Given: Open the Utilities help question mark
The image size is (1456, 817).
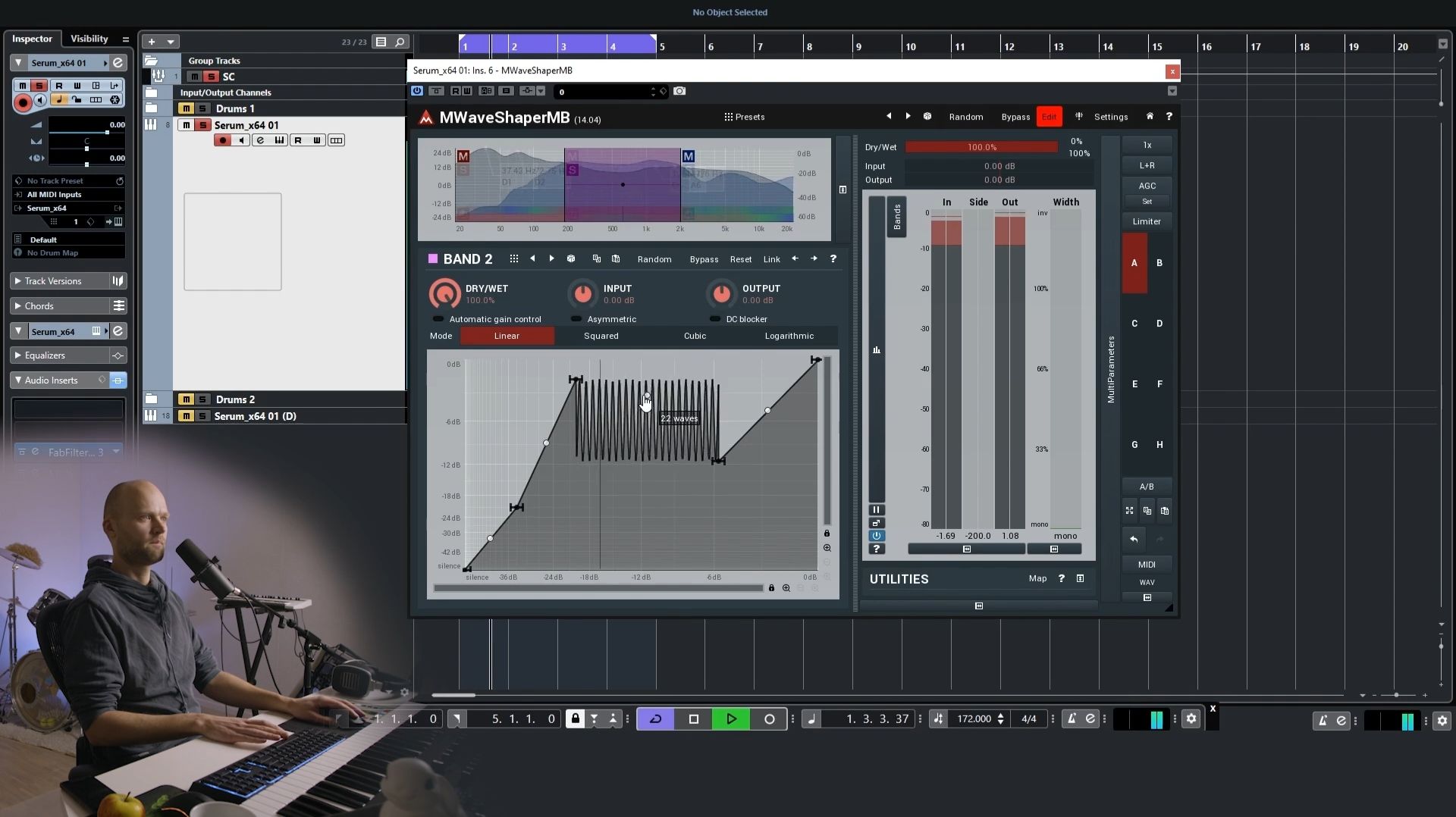Looking at the screenshot, I should click(x=1061, y=579).
